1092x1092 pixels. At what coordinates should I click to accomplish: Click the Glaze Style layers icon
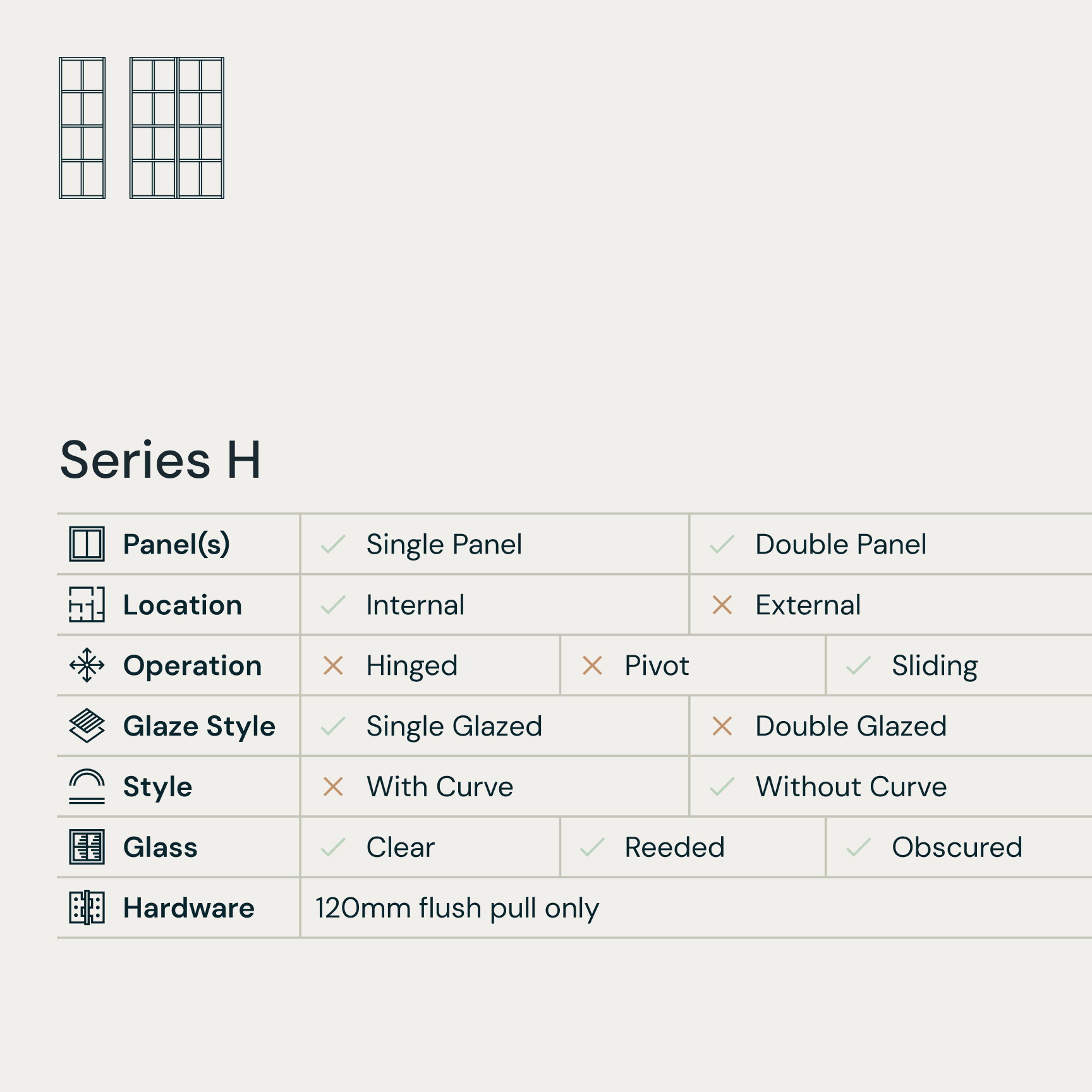tap(87, 725)
